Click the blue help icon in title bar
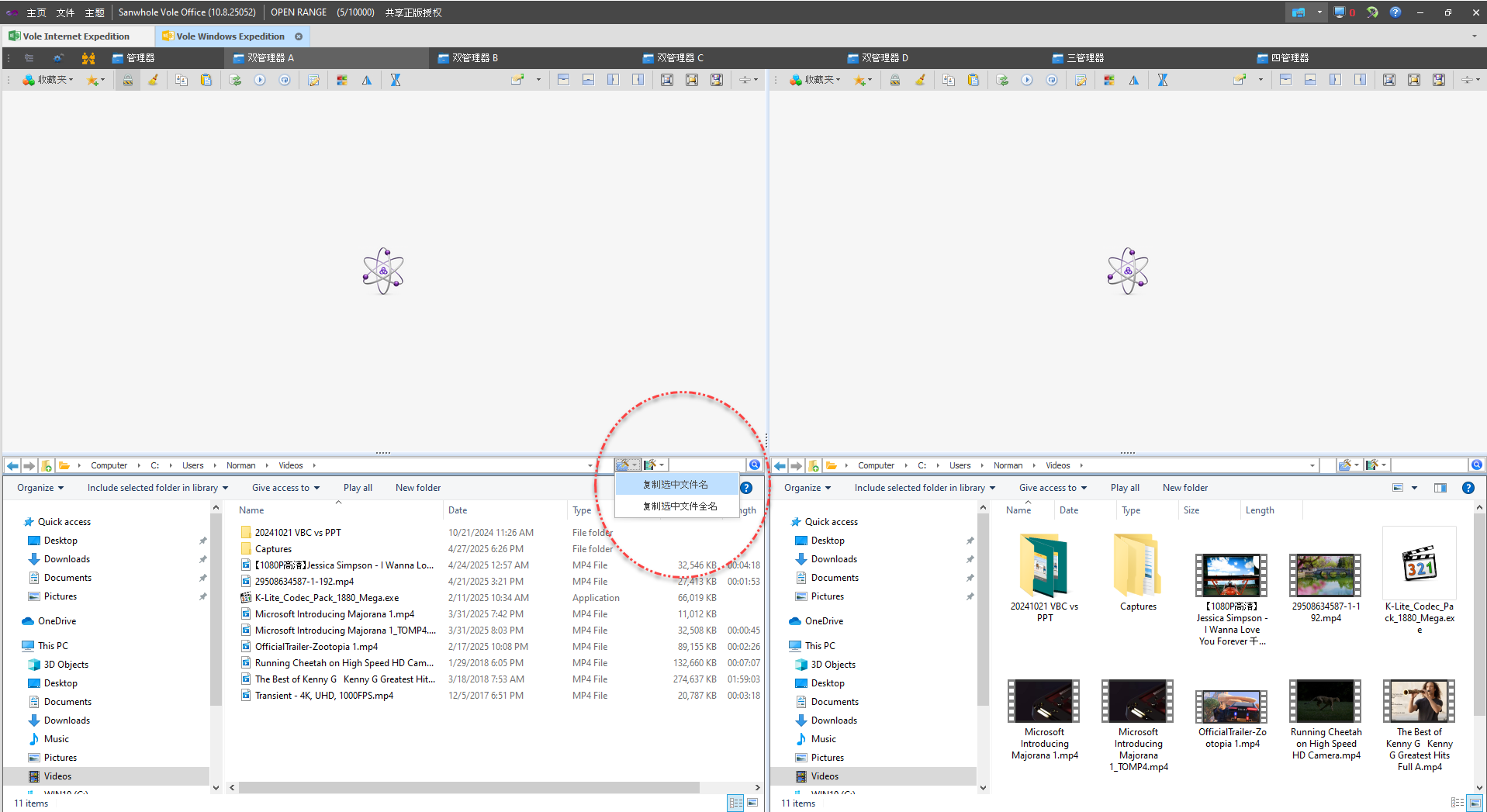The image size is (1487, 812). tap(1395, 12)
